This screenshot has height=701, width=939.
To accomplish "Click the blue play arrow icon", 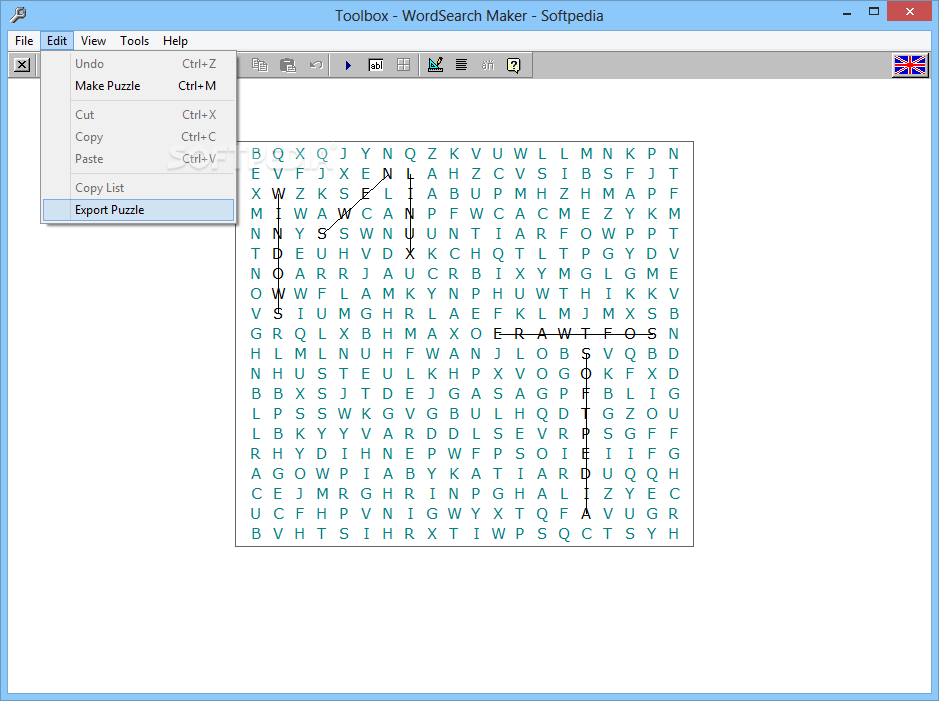I will (x=348, y=65).
